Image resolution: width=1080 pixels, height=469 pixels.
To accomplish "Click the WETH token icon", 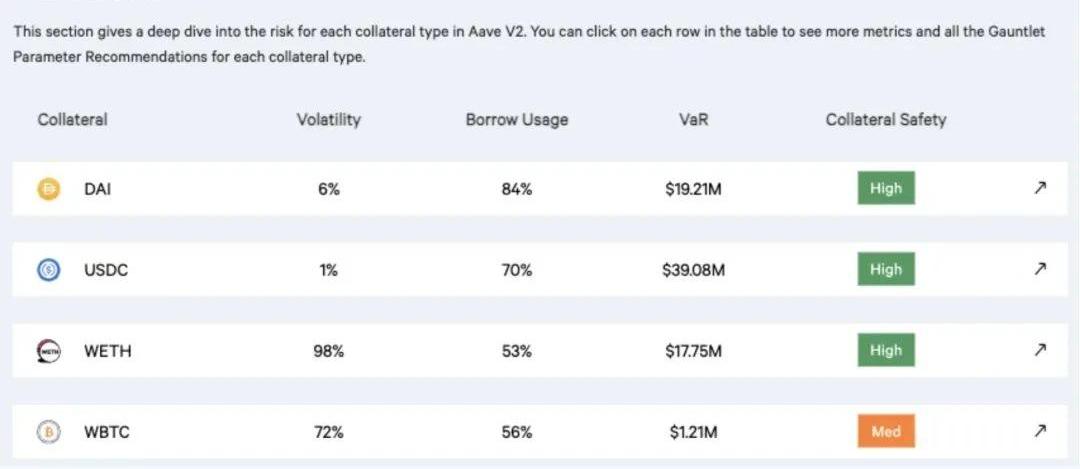I will click(x=49, y=351).
